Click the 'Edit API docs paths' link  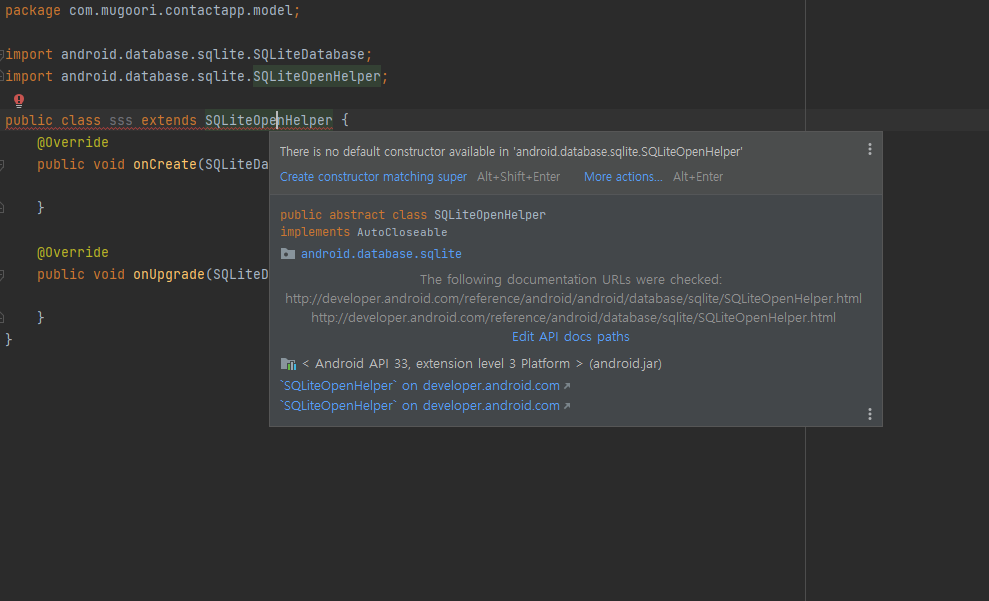coord(571,337)
